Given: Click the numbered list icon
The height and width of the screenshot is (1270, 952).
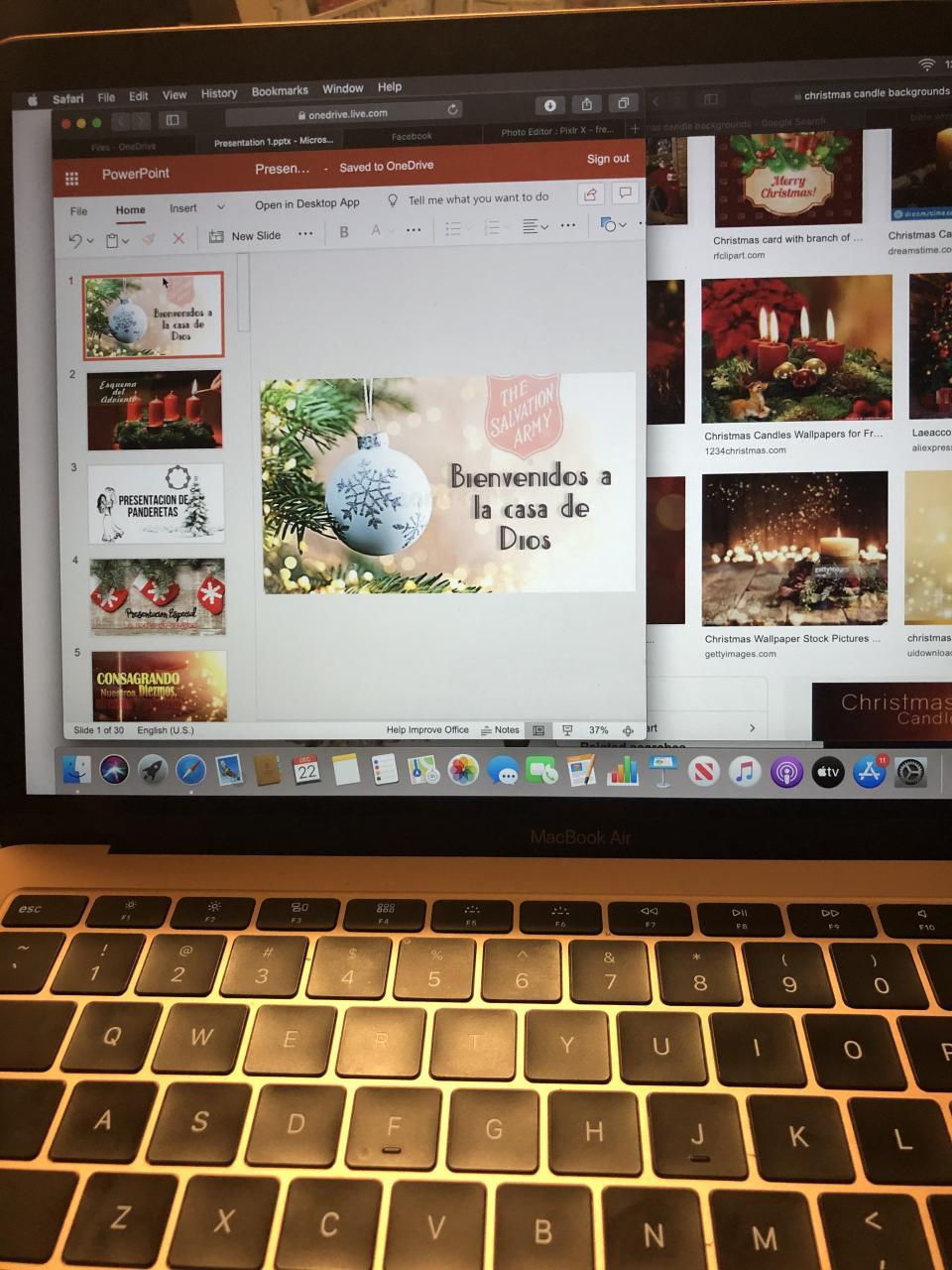Looking at the screenshot, I should tap(491, 228).
